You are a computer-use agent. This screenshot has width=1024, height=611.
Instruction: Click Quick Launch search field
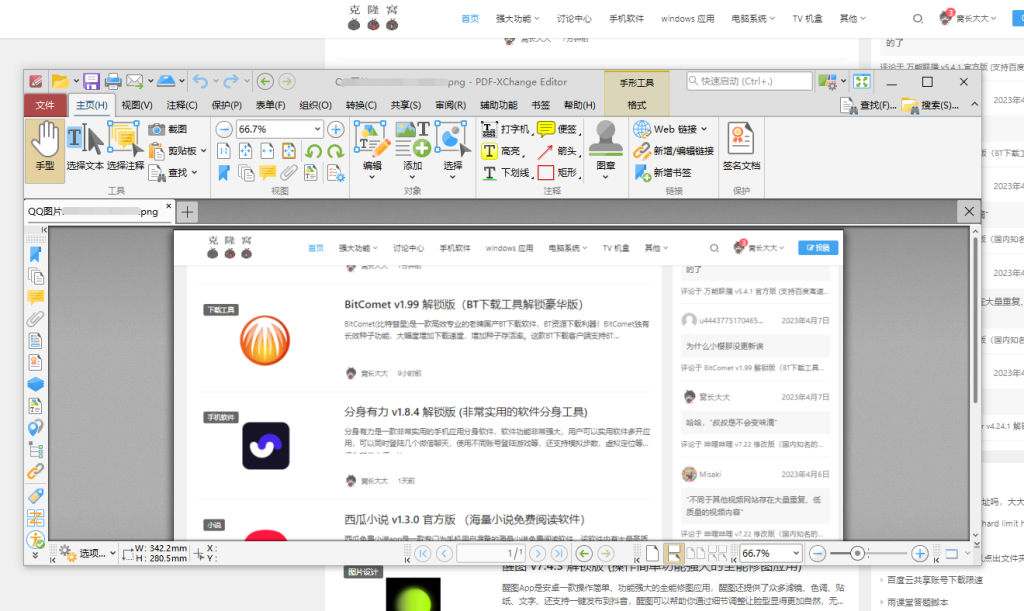click(749, 81)
